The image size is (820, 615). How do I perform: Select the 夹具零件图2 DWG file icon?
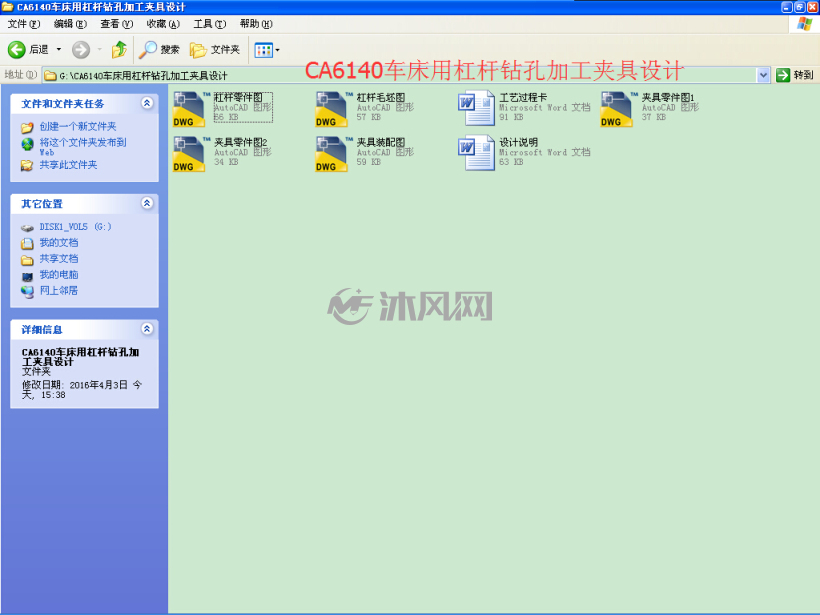pos(189,154)
